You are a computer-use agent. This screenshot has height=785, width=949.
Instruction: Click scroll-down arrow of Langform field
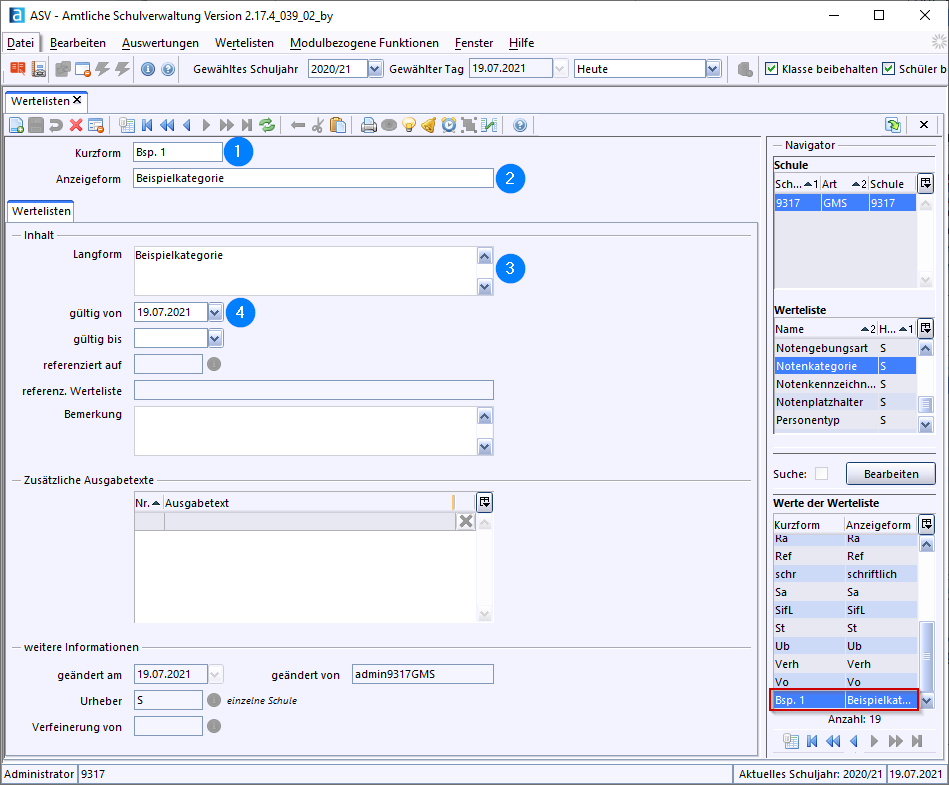484,287
